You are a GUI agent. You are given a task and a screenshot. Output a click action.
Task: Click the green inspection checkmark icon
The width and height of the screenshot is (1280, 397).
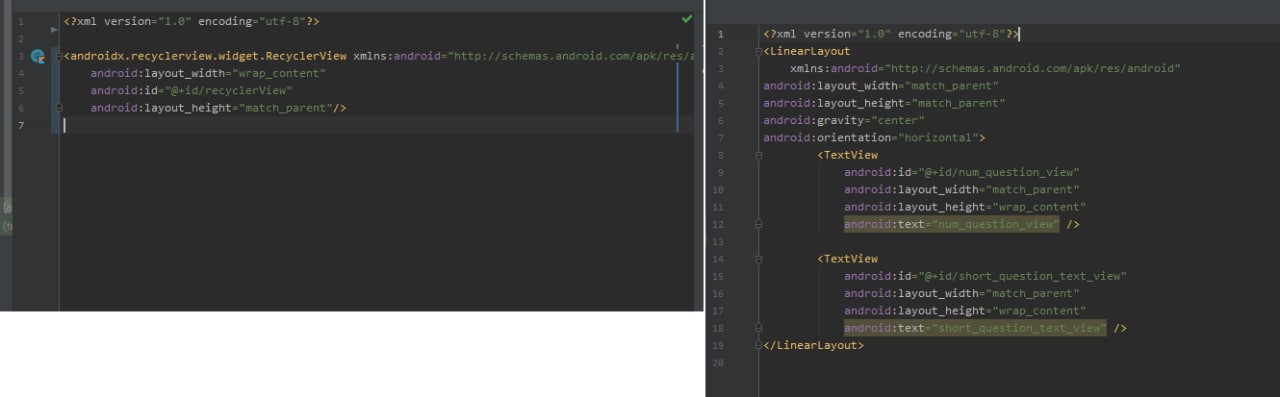pyautogui.click(x=686, y=19)
